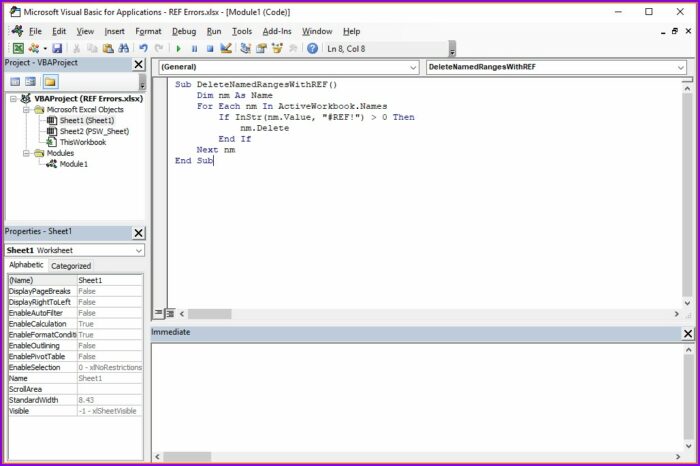Open the Insert menu
Viewport: 700px width, 466px height.
[x=114, y=31]
